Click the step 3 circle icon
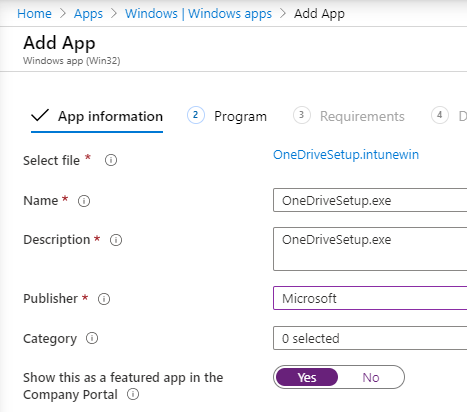The width and height of the screenshot is (467, 412). (x=302, y=115)
